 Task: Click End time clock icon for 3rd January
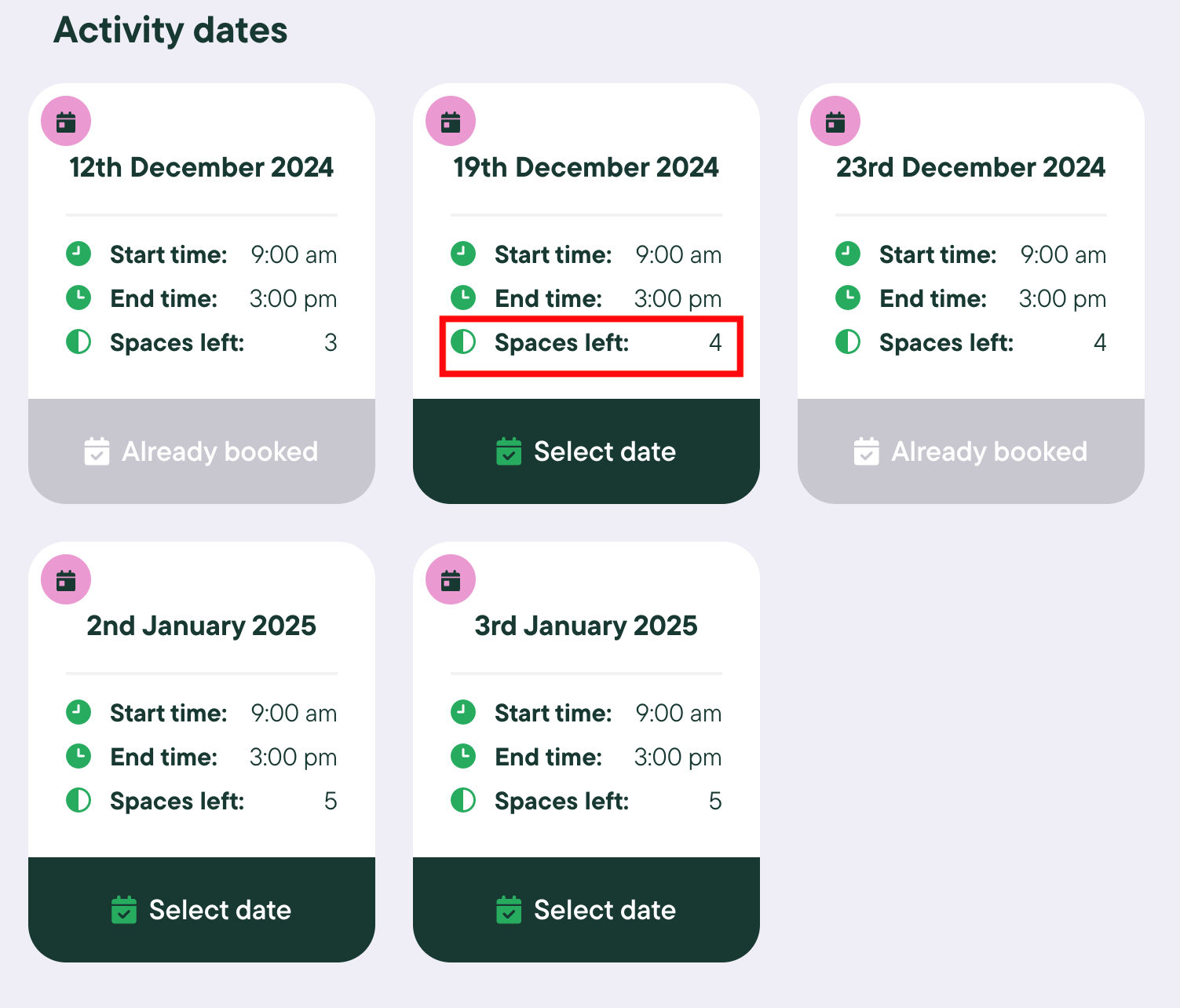tap(463, 757)
